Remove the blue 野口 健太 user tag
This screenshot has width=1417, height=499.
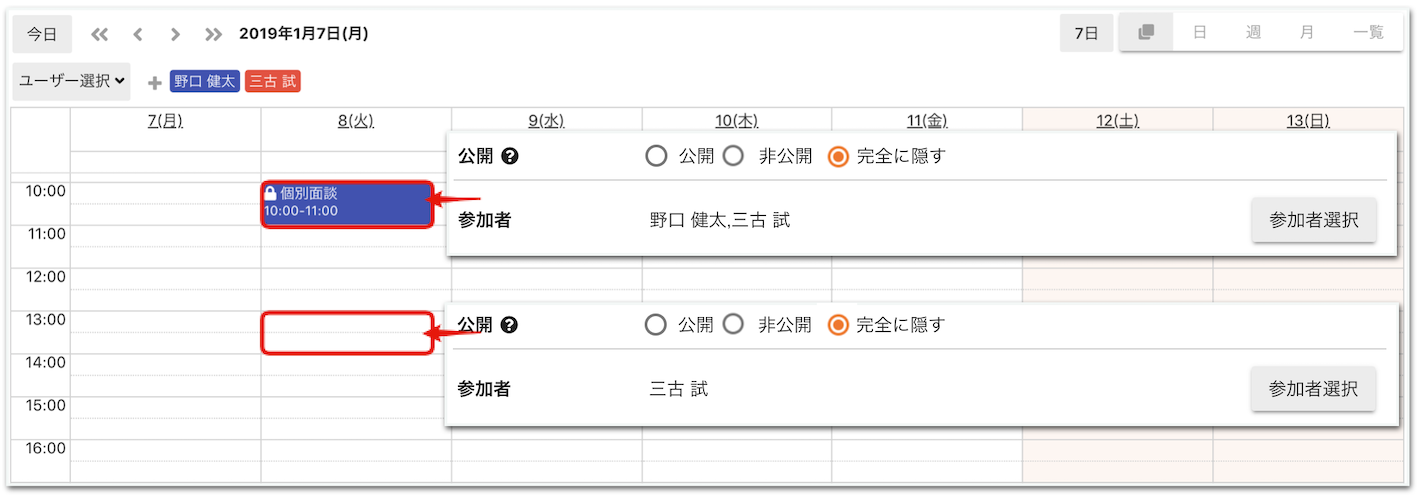205,82
